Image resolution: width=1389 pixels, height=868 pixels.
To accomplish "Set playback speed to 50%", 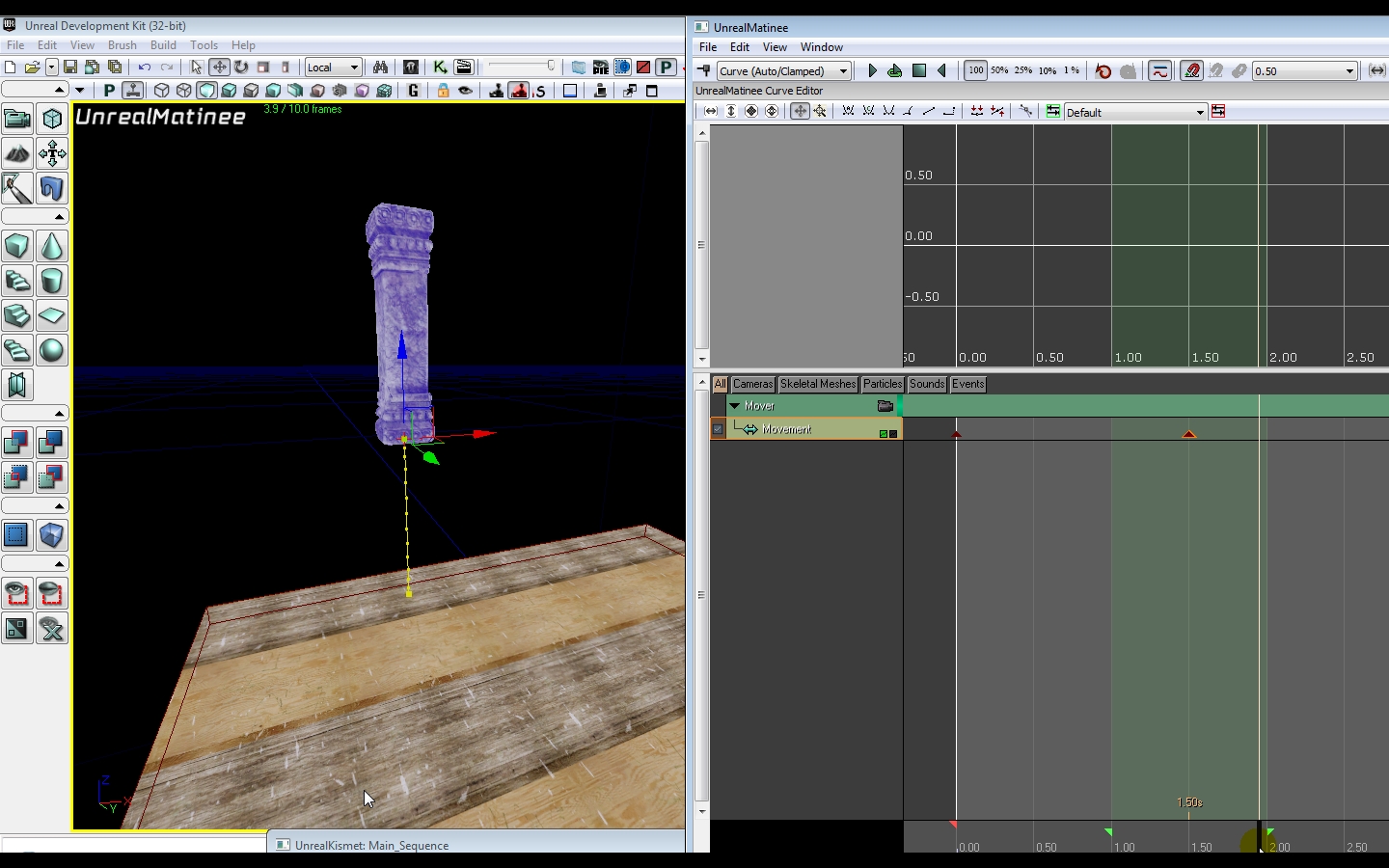I will point(999,70).
